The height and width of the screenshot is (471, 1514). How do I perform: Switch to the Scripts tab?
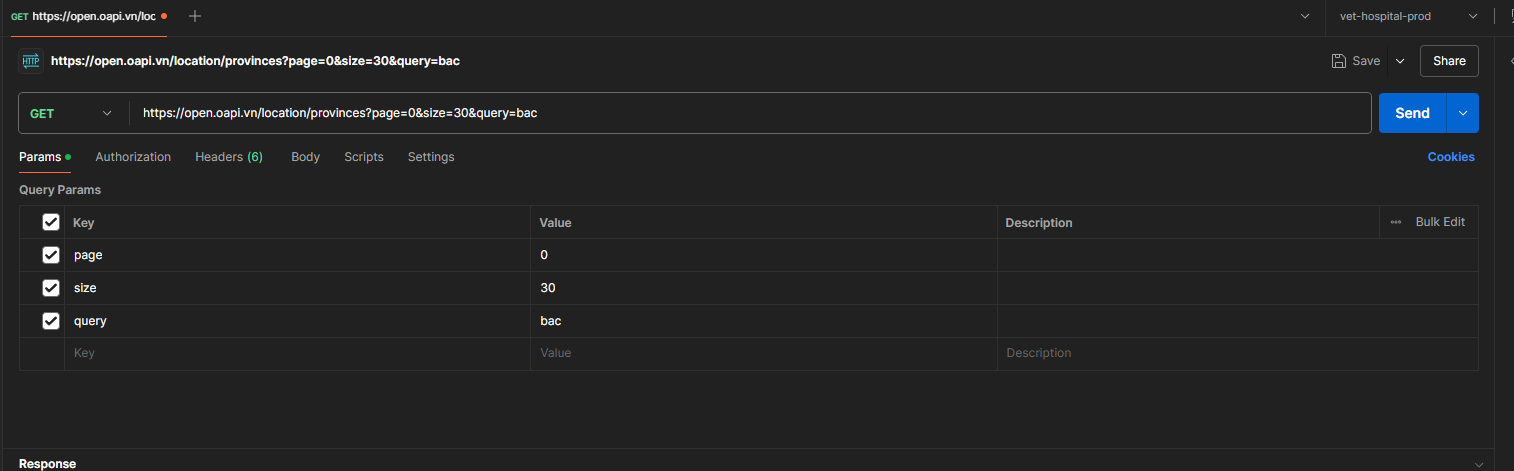click(x=364, y=157)
